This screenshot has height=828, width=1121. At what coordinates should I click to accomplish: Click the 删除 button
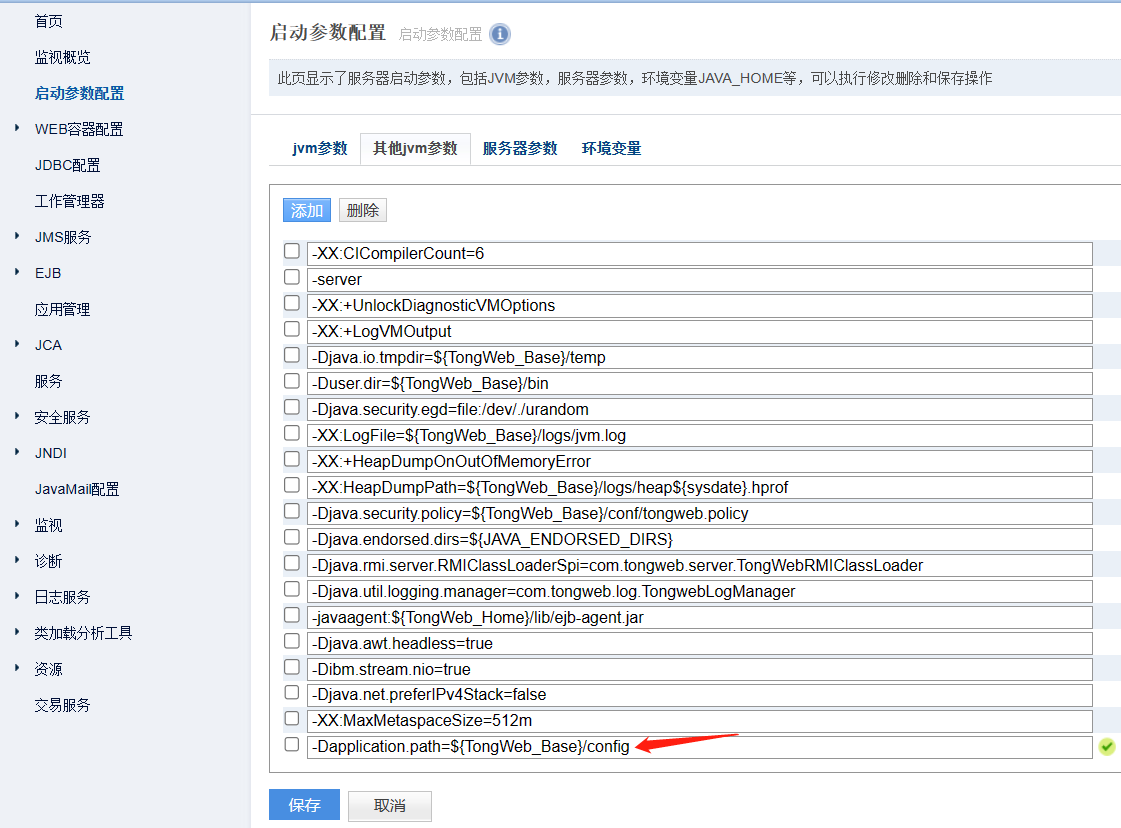pos(362,210)
